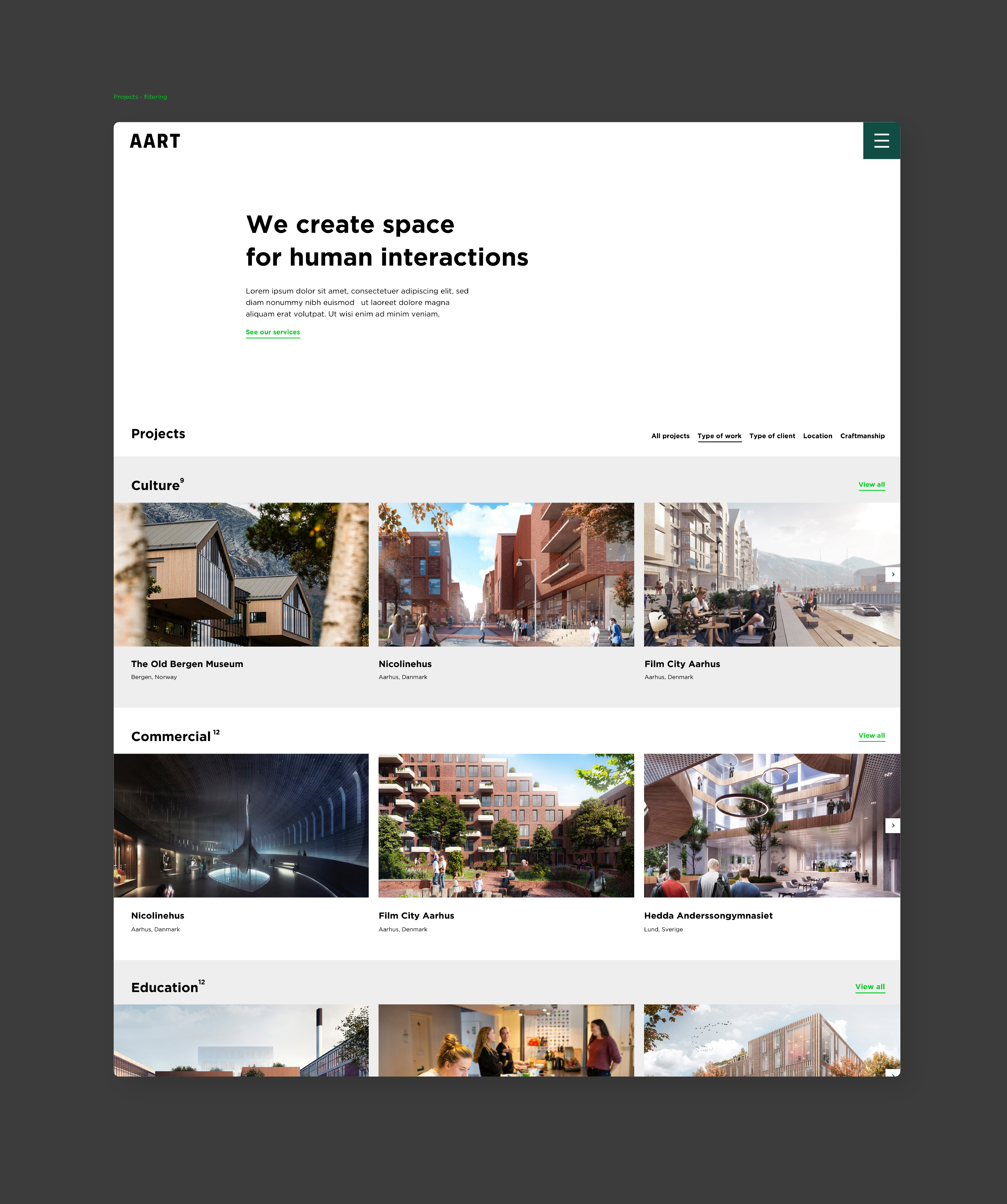Switch to the Craftmanship filter
The width and height of the screenshot is (1007, 1204).
click(862, 436)
